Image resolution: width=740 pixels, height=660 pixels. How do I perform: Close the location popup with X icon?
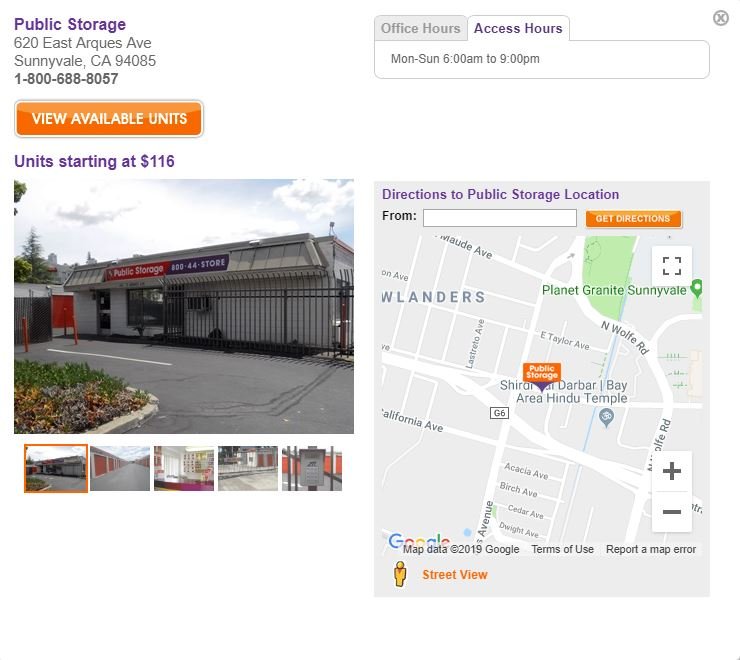point(720,18)
